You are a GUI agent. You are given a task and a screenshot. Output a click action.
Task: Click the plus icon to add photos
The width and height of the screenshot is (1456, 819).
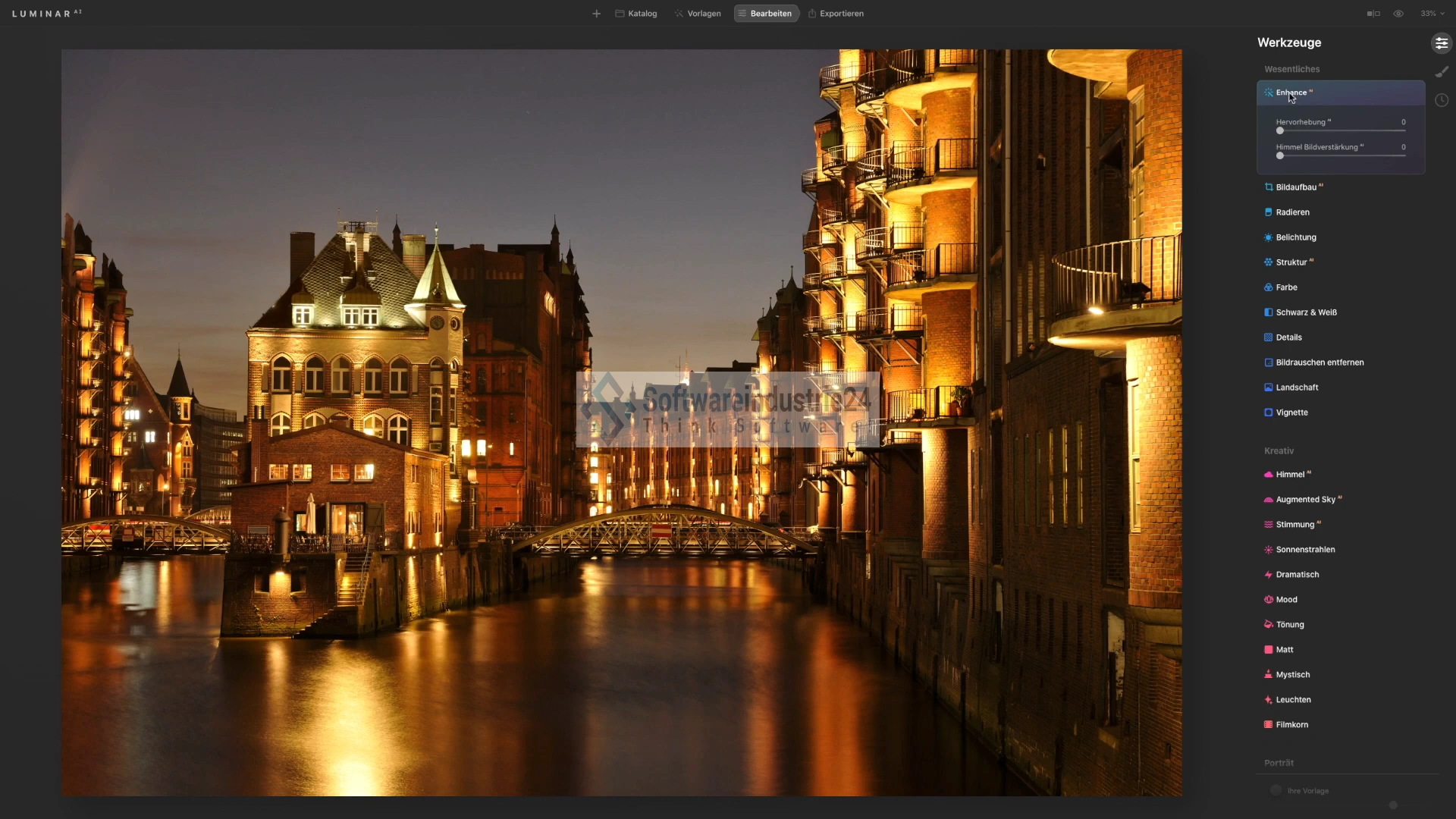596,14
